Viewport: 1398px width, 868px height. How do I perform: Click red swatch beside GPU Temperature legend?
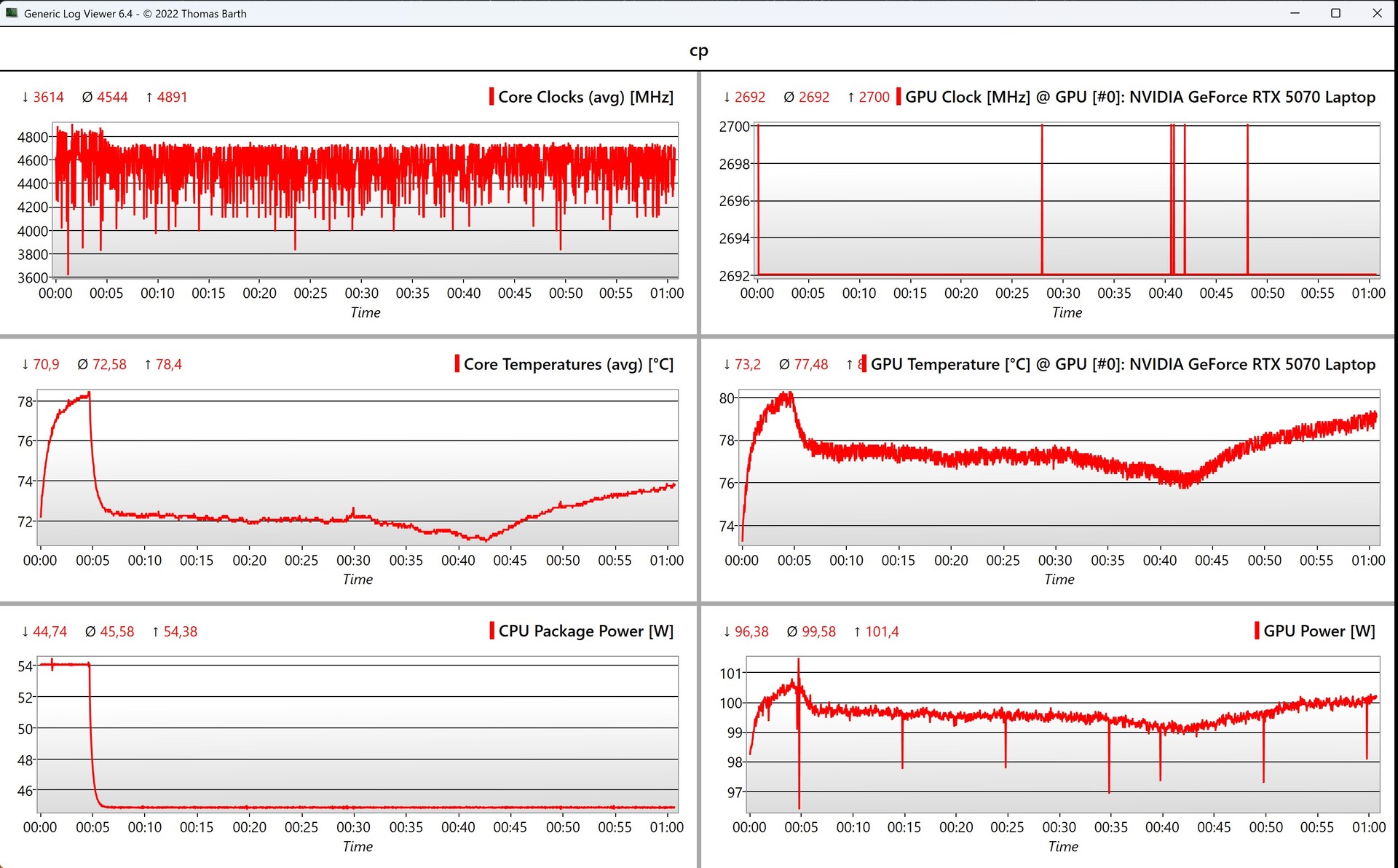(864, 363)
